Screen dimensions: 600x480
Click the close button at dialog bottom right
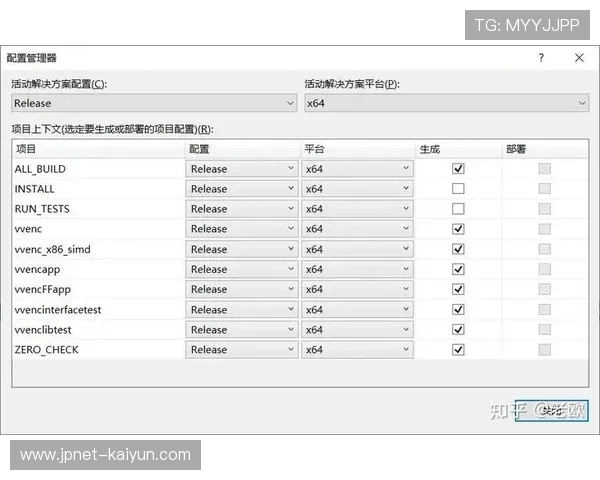(x=551, y=411)
